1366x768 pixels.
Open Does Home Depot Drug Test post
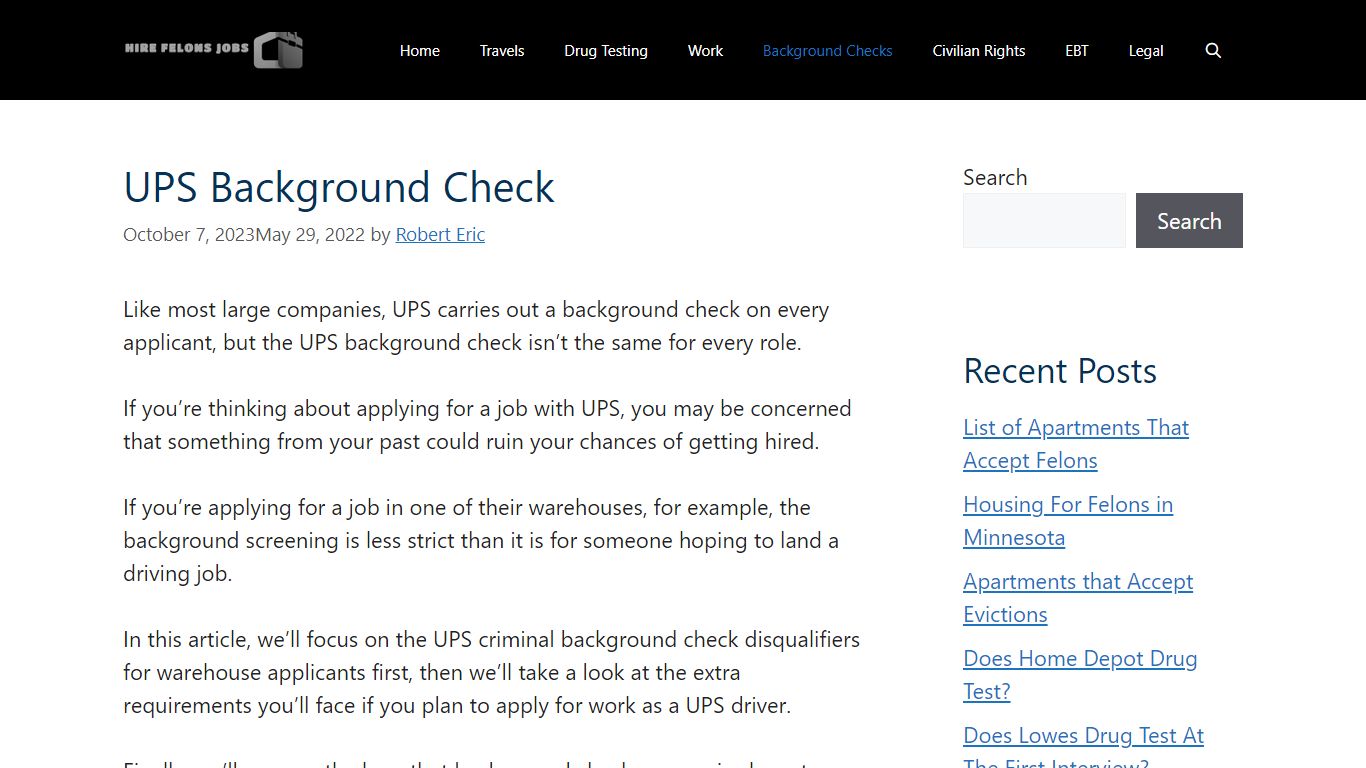click(x=1080, y=675)
